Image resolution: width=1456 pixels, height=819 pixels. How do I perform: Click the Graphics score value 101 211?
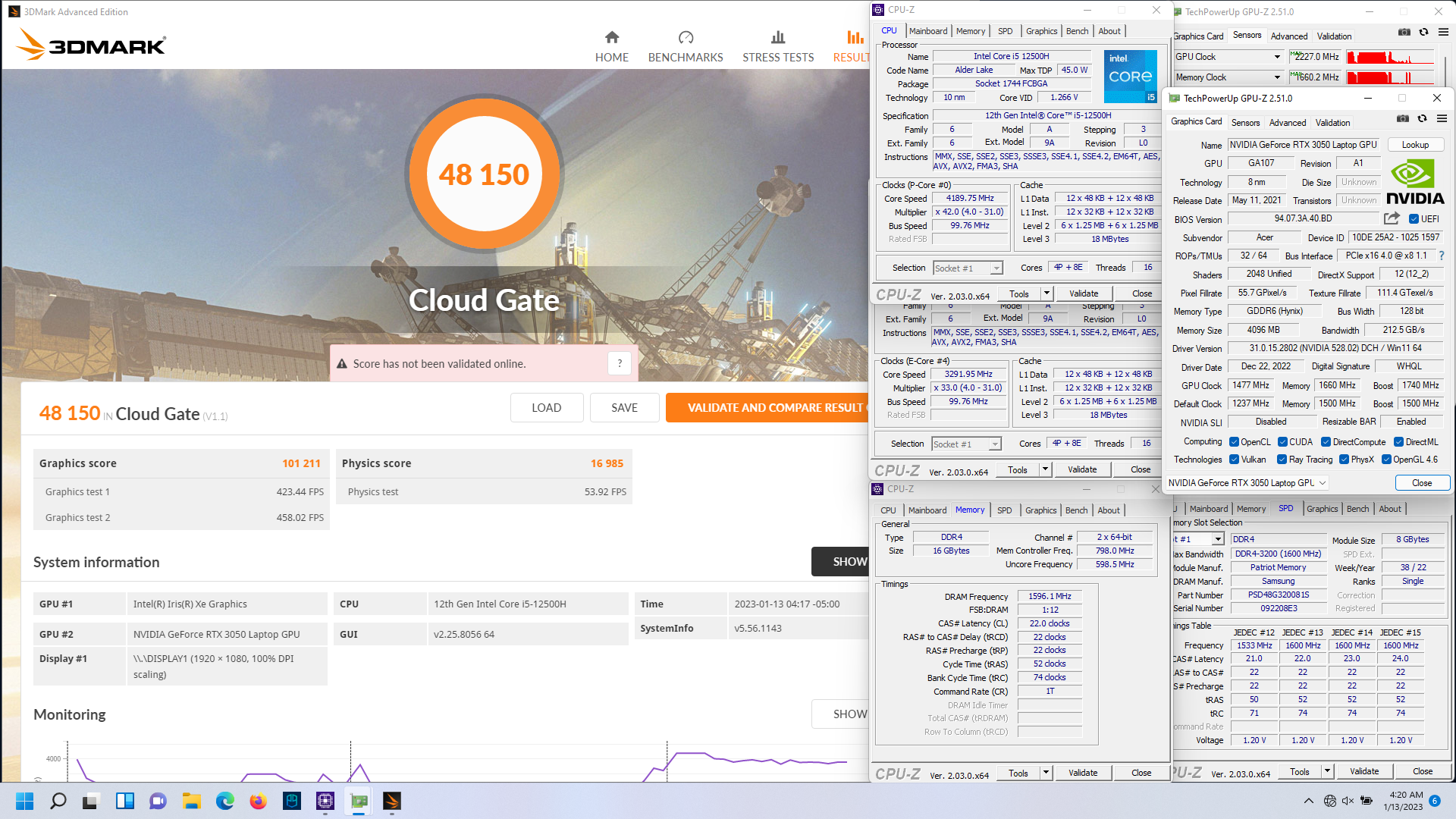[x=301, y=463]
